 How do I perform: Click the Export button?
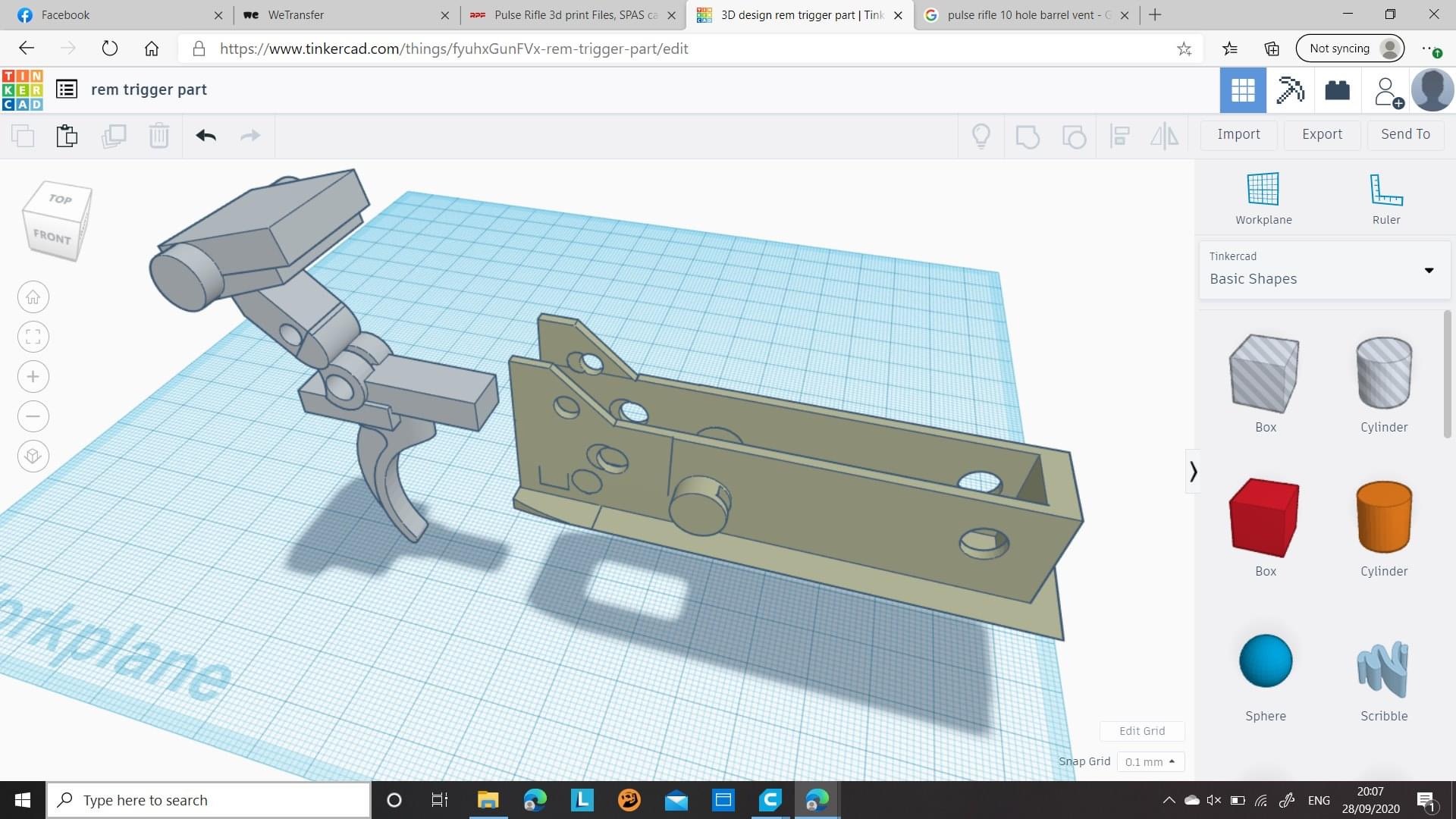(1322, 134)
